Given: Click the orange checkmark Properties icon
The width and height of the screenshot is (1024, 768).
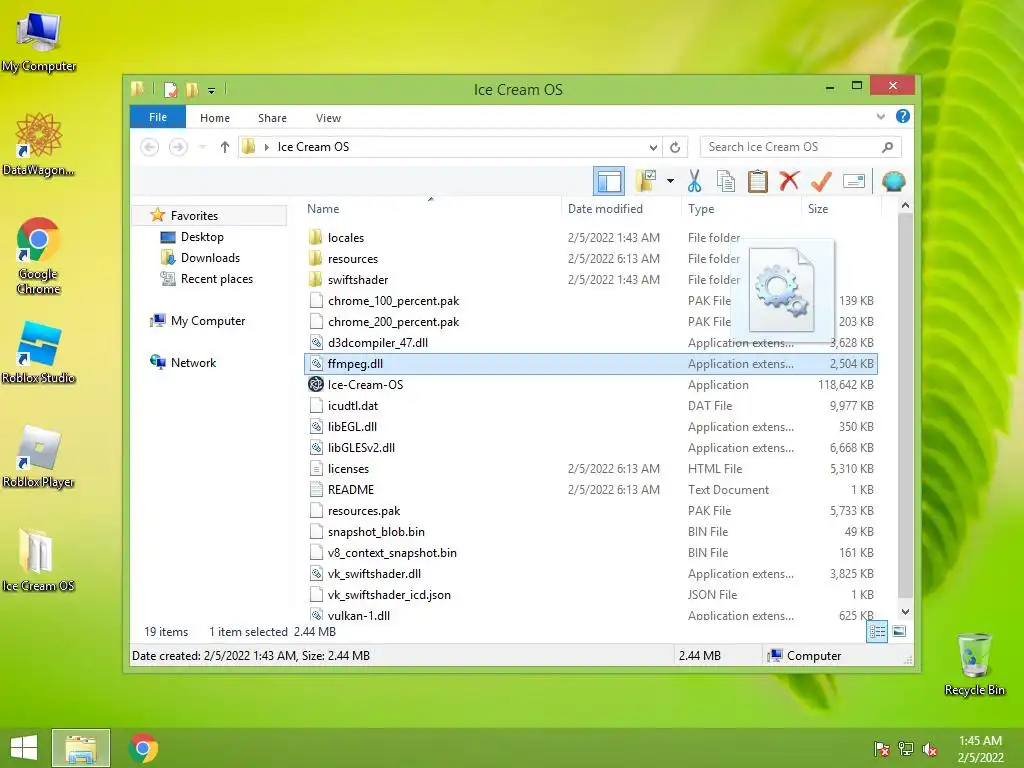Looking at the screenshot, I should (x=821, y=181).
